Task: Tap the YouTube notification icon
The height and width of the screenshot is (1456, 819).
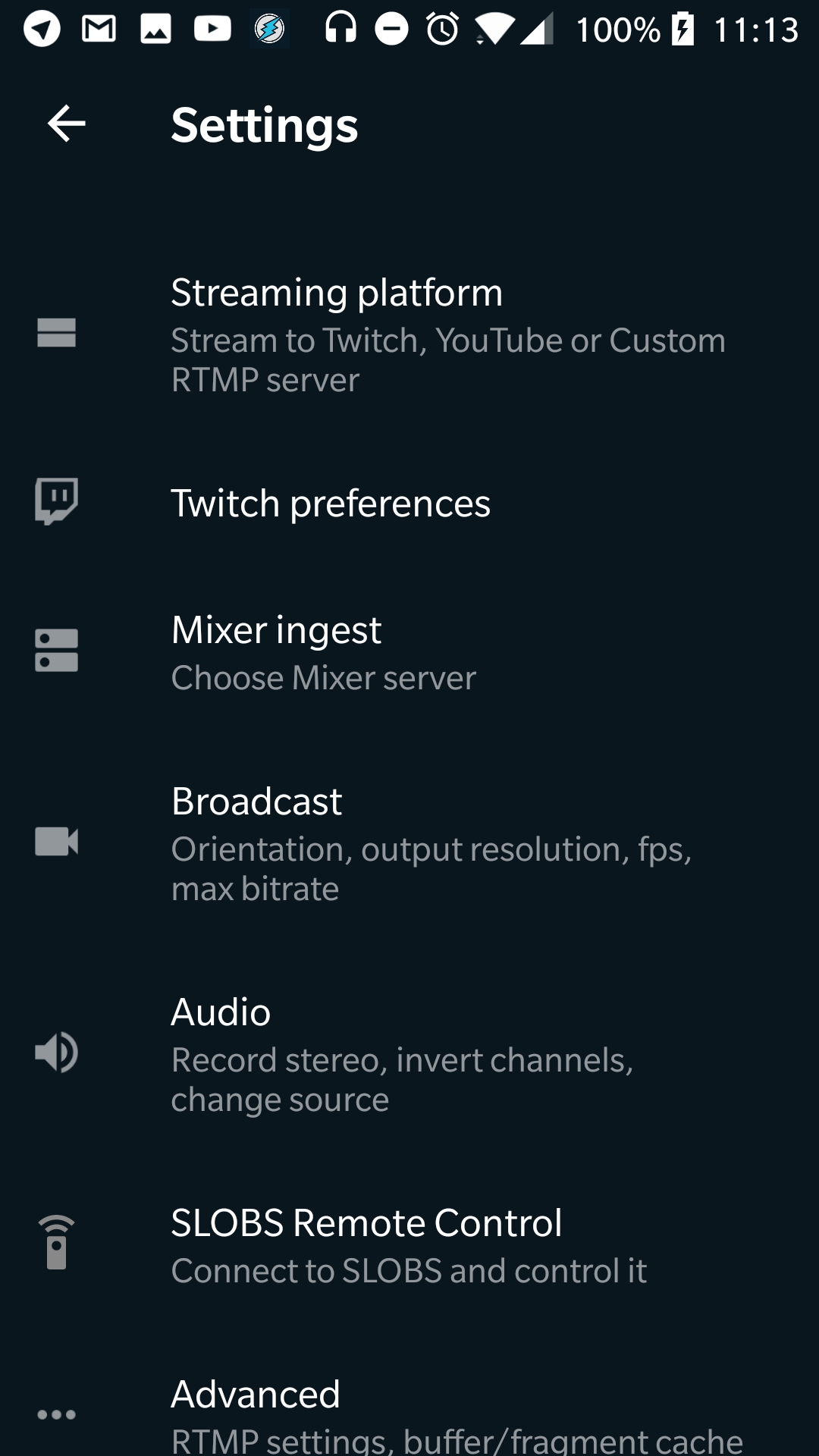Action: 212,30
